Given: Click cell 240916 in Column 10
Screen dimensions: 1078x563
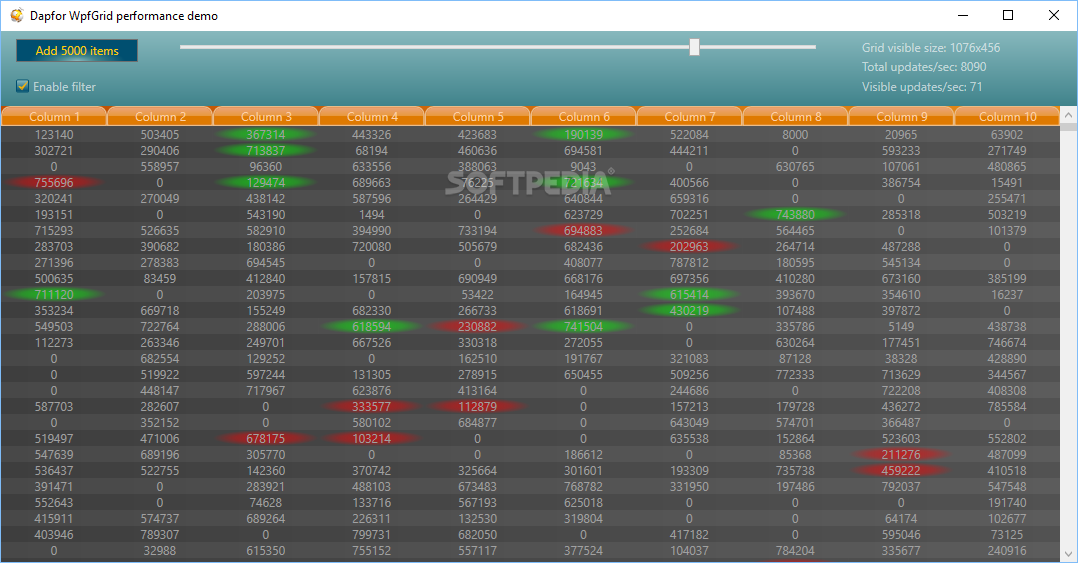Looking at the screenshot, I should (1007, 551).
